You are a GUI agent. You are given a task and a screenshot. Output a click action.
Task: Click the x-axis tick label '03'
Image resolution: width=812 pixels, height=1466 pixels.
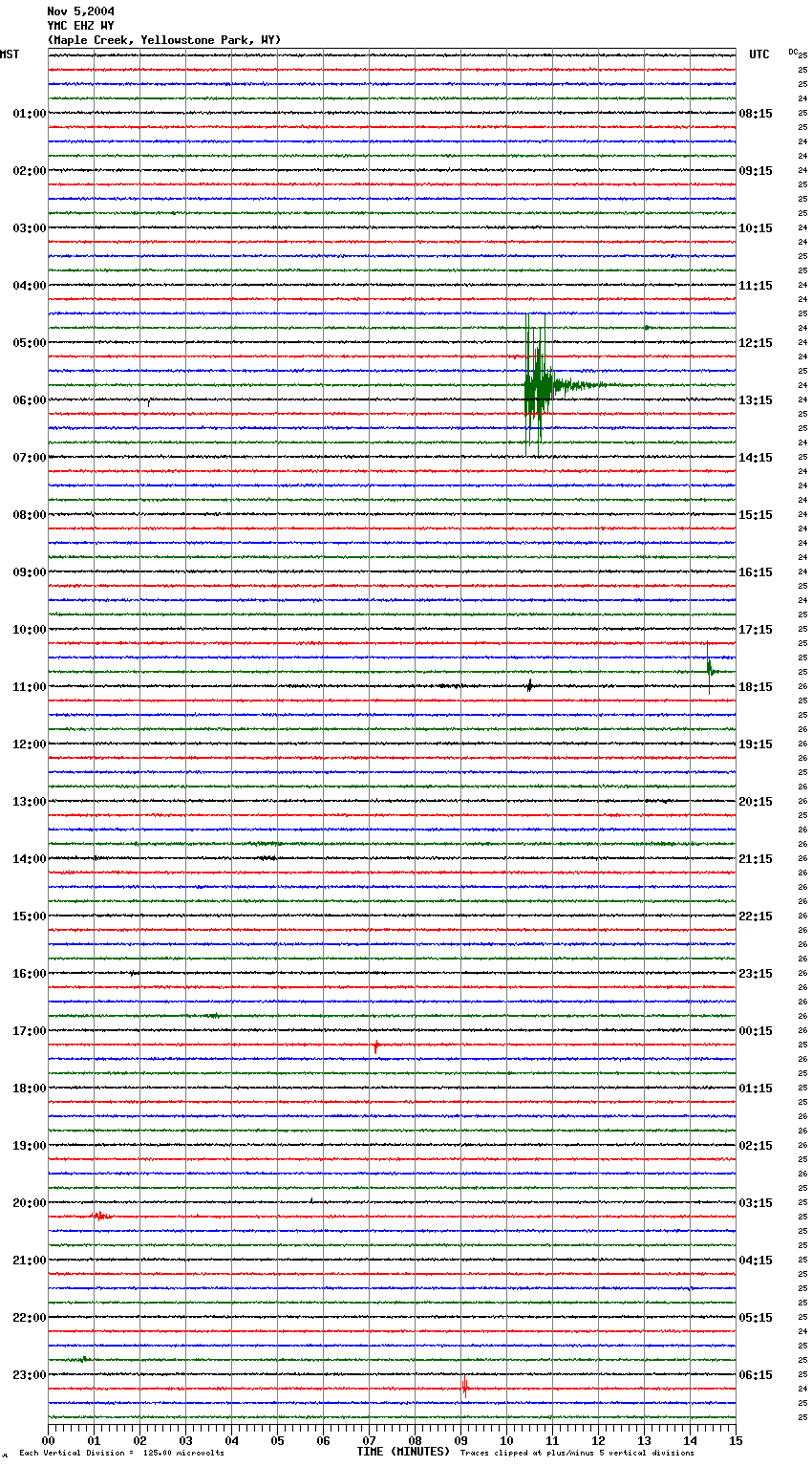point(186,1440)
